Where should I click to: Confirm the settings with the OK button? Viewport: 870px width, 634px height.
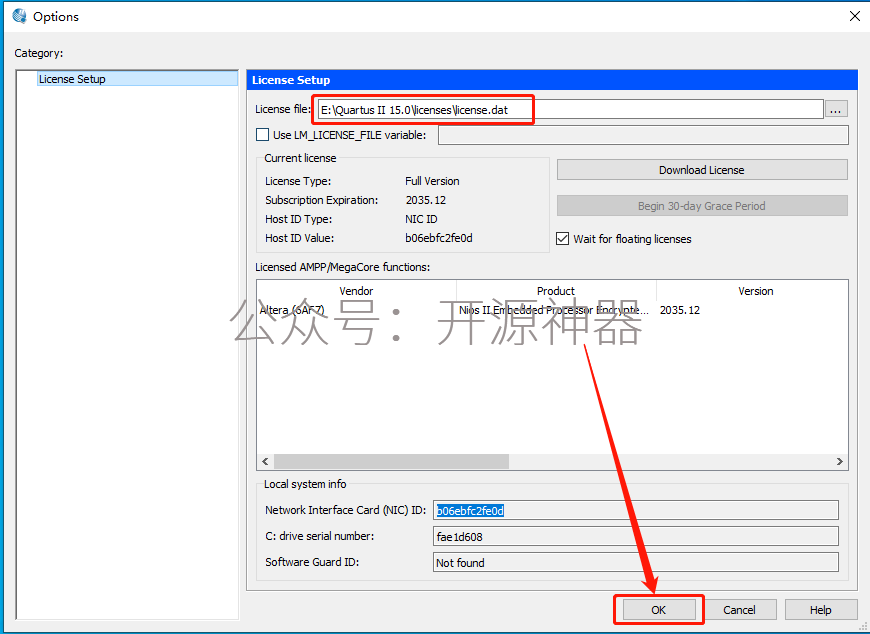659,610
